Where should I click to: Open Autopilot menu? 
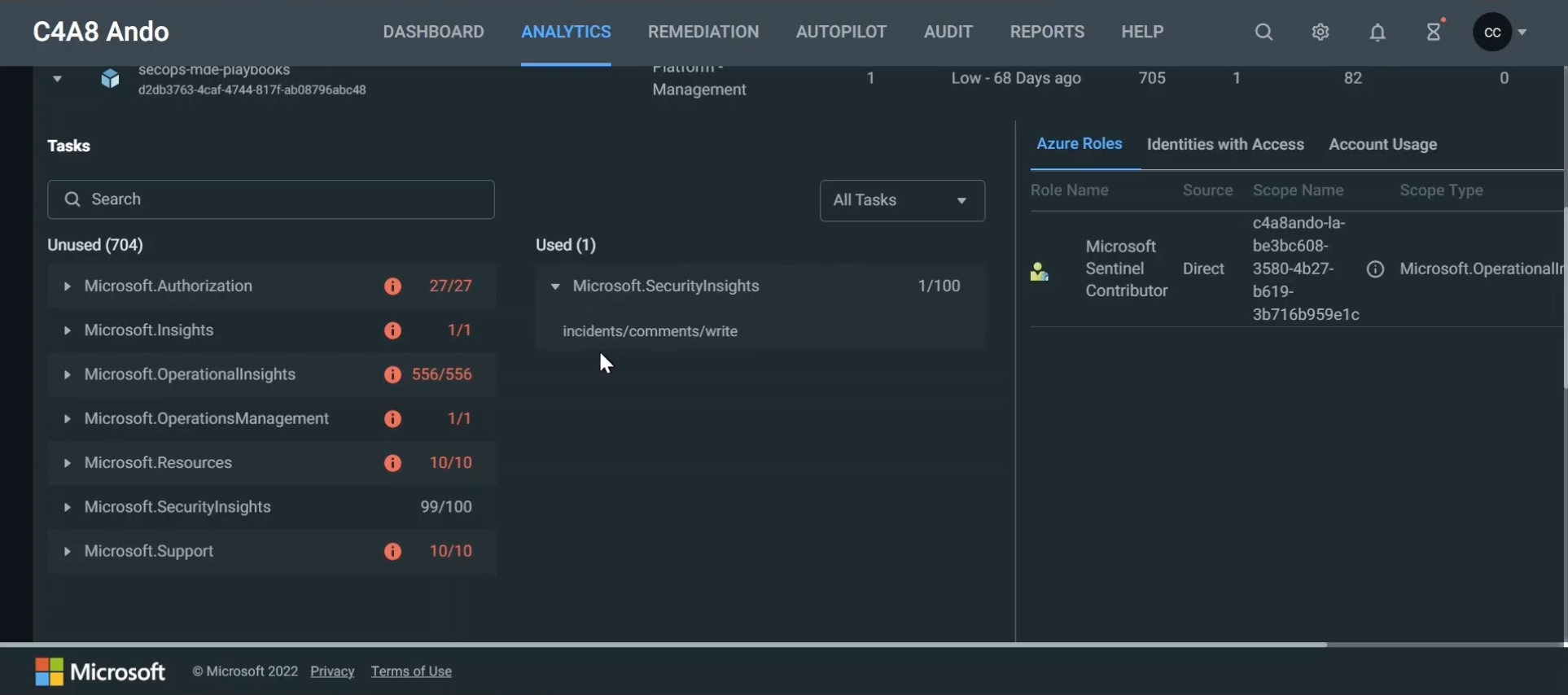click(x=841, y=32)
